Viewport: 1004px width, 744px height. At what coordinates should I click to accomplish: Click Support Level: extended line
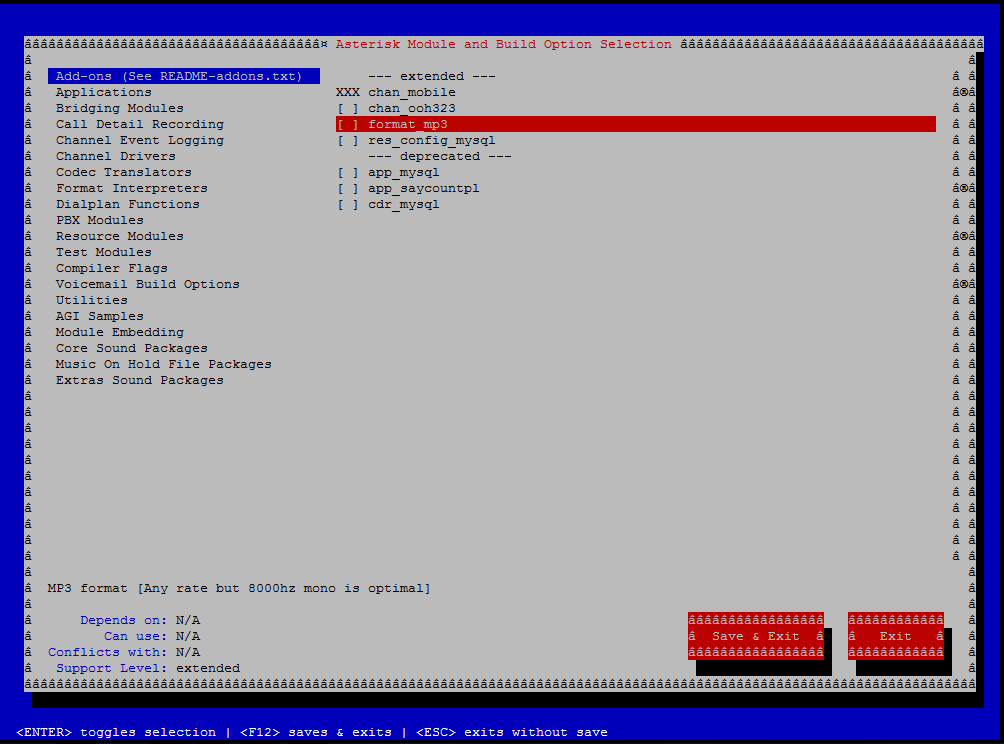coord(148,668)
